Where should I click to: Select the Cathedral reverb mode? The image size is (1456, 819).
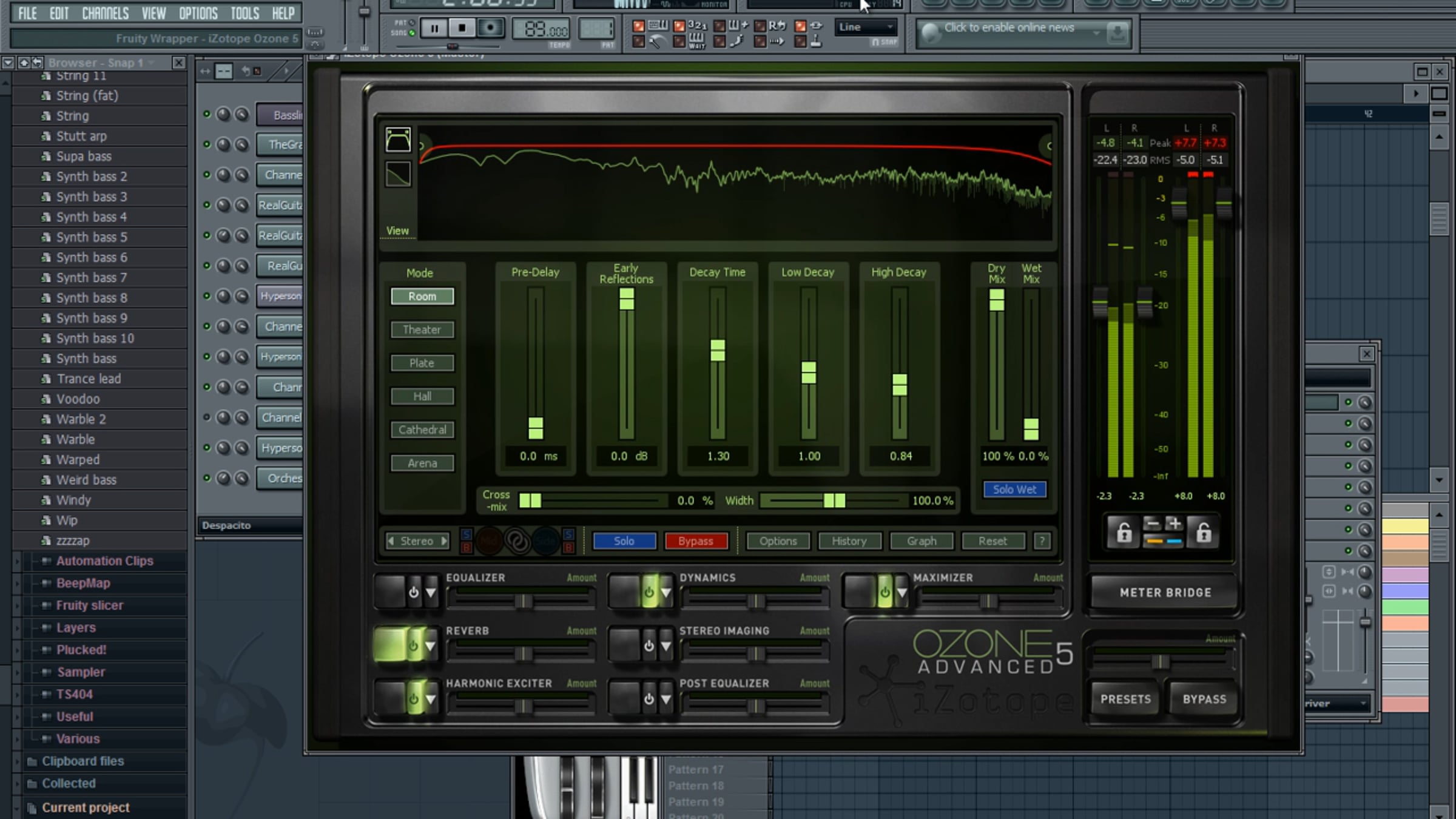click(422, 430)
